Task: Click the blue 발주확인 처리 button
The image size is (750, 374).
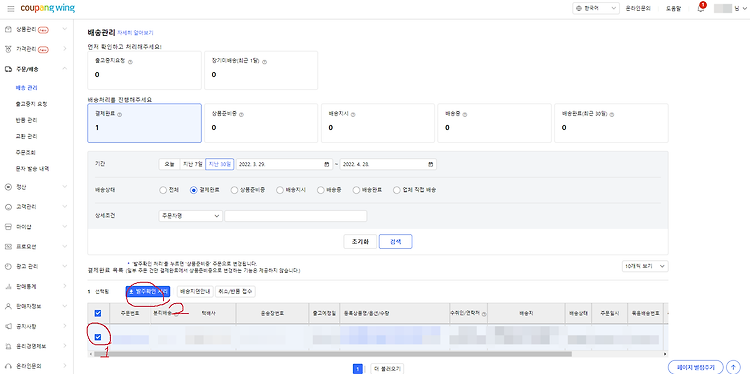Action: click(148, 291)
